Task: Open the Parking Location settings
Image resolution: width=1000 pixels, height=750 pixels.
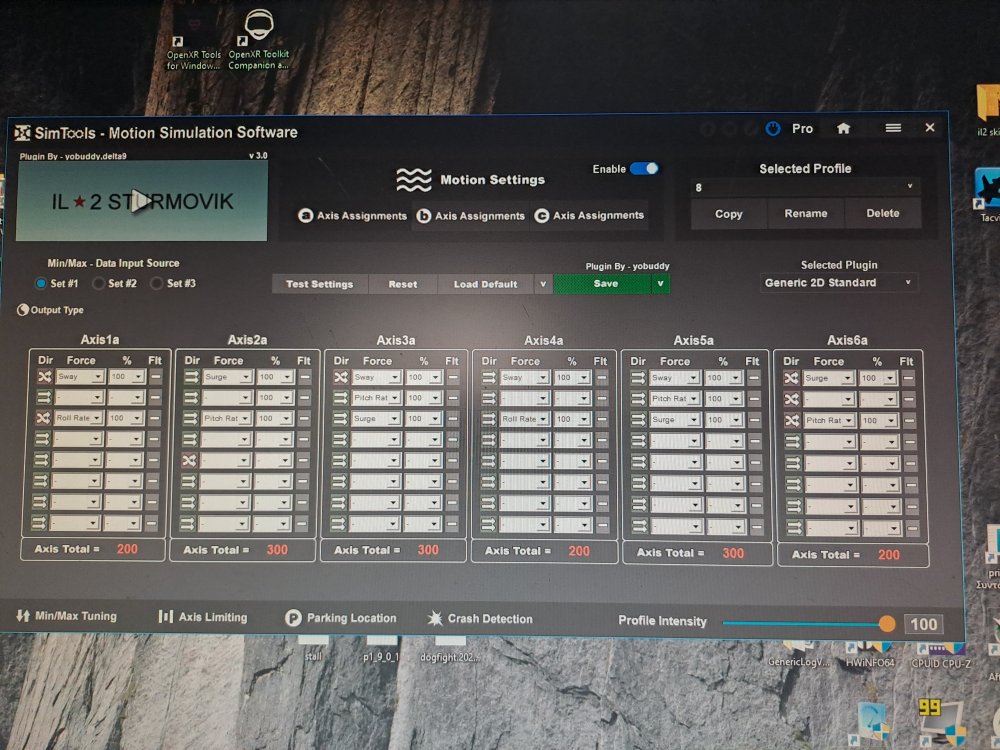Action: click(341, 618)
